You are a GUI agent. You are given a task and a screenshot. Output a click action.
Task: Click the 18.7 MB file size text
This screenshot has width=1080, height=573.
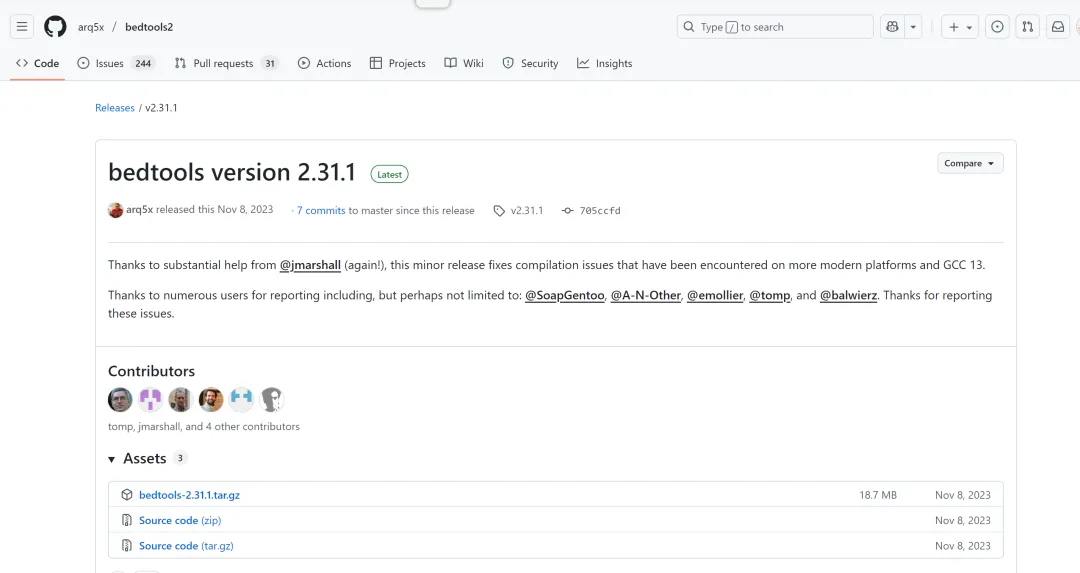tap(878, 495)
